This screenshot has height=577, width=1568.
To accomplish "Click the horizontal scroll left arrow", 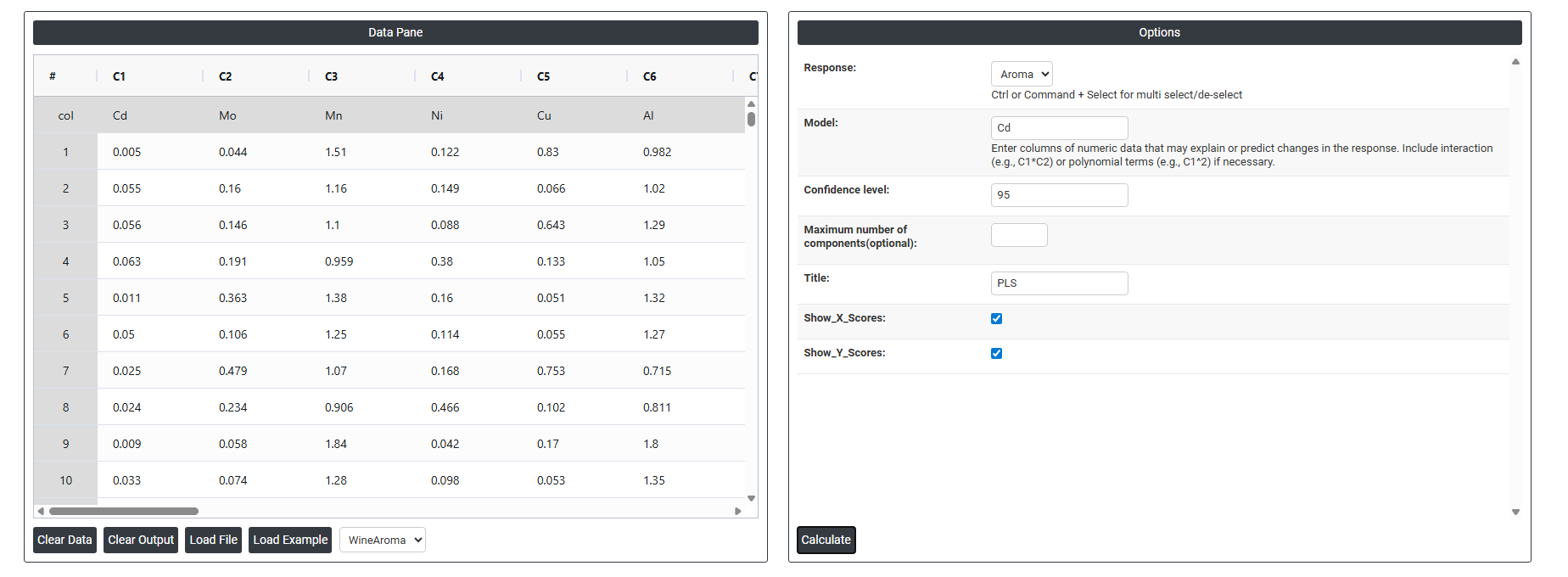I will pos(40,511).
